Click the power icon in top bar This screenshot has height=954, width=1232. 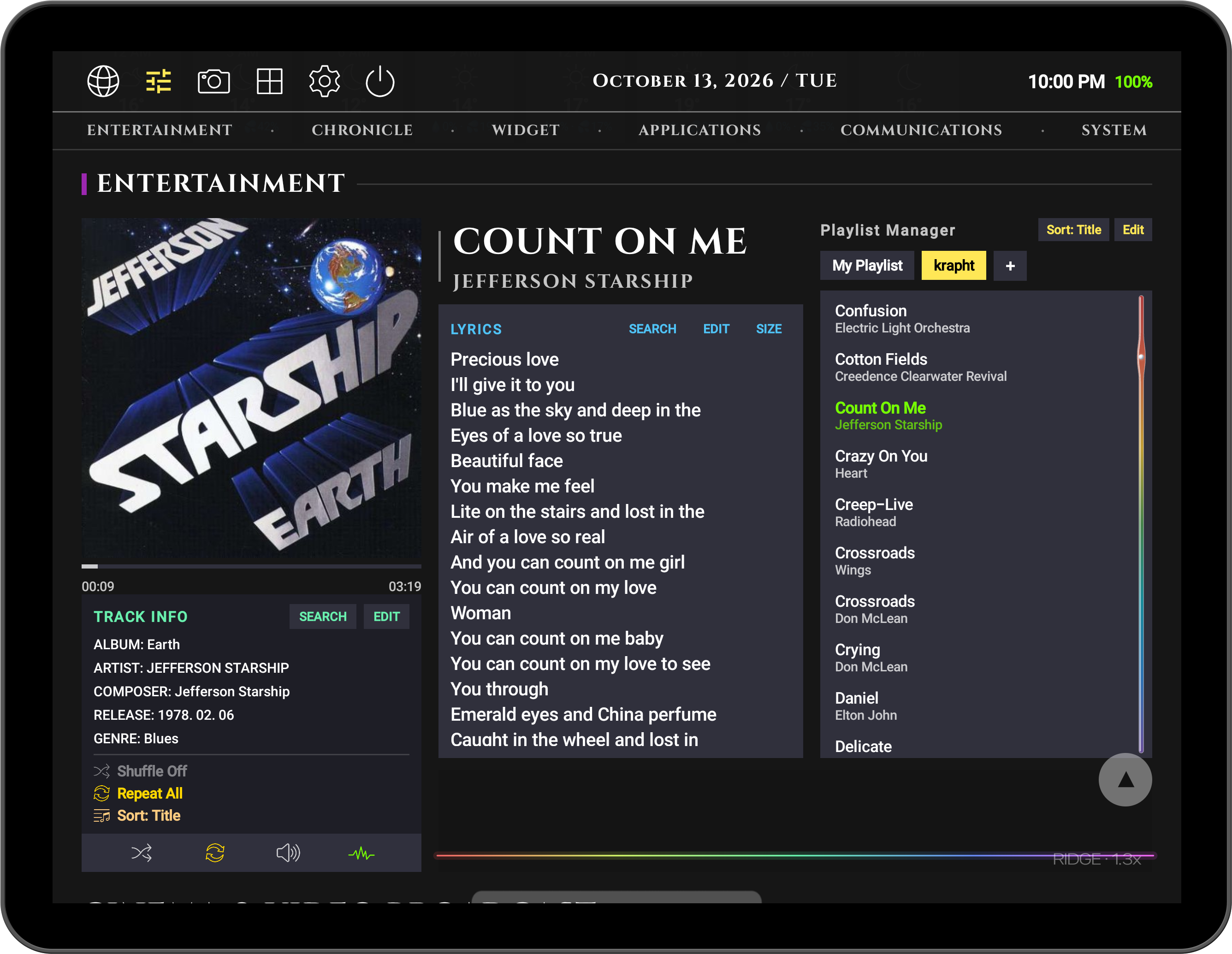(379, 81)
